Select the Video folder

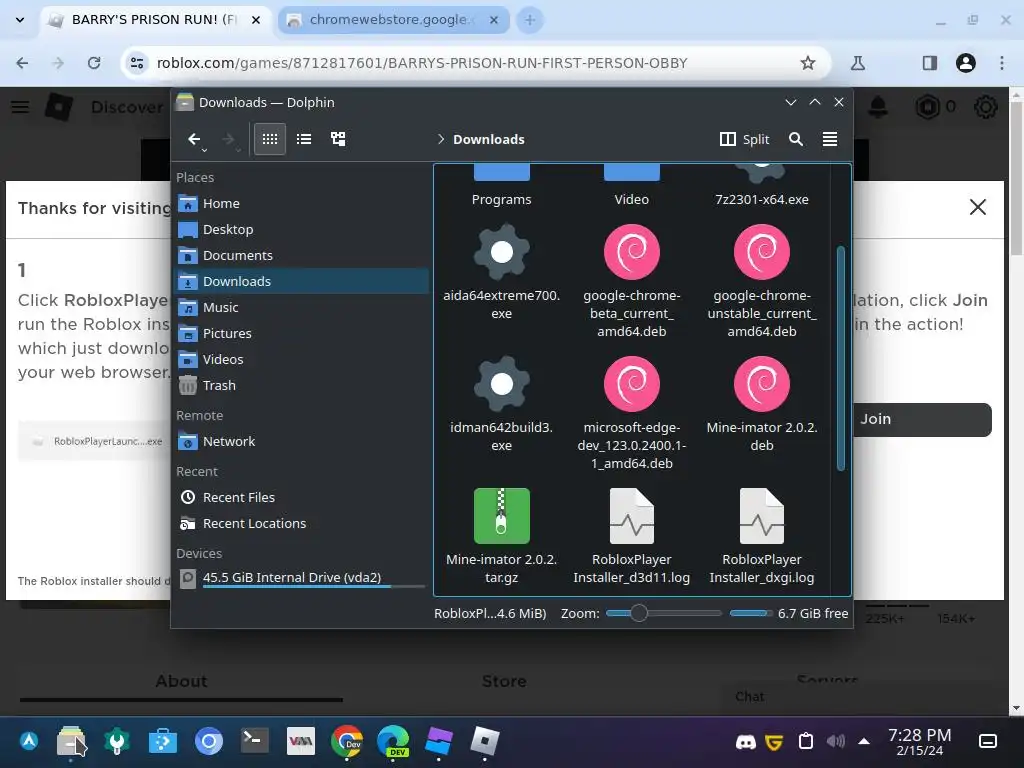pos(632,187)
